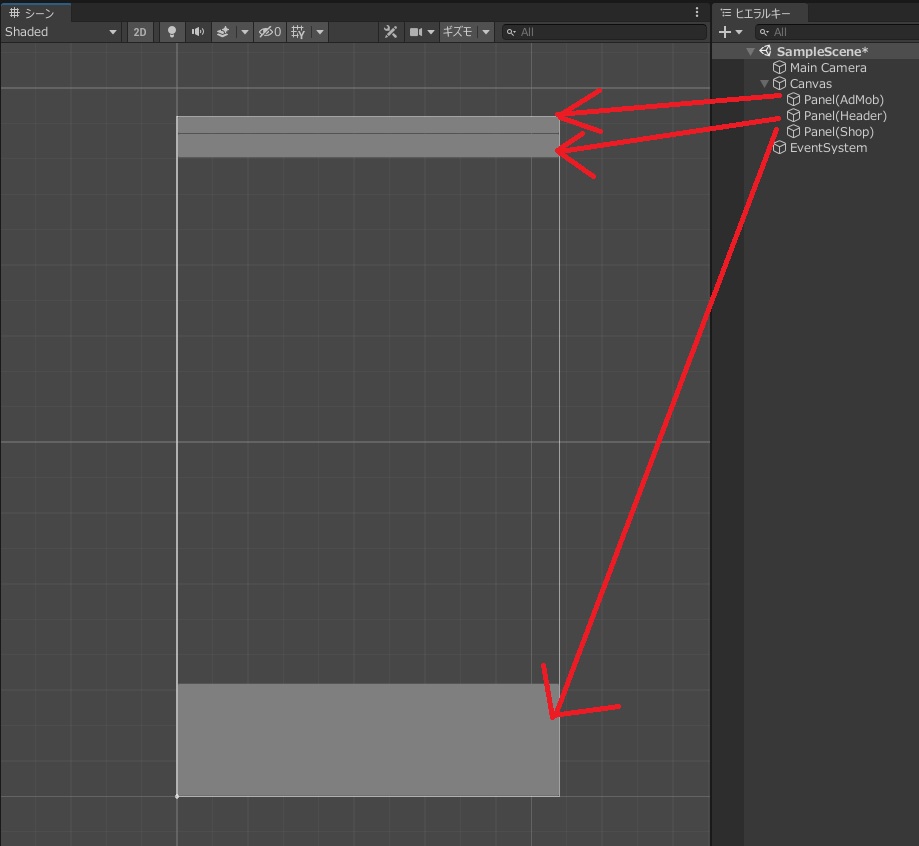Click the component tools wrench icon
Viewport: 919px width, 846px height.
coord(391,32)
